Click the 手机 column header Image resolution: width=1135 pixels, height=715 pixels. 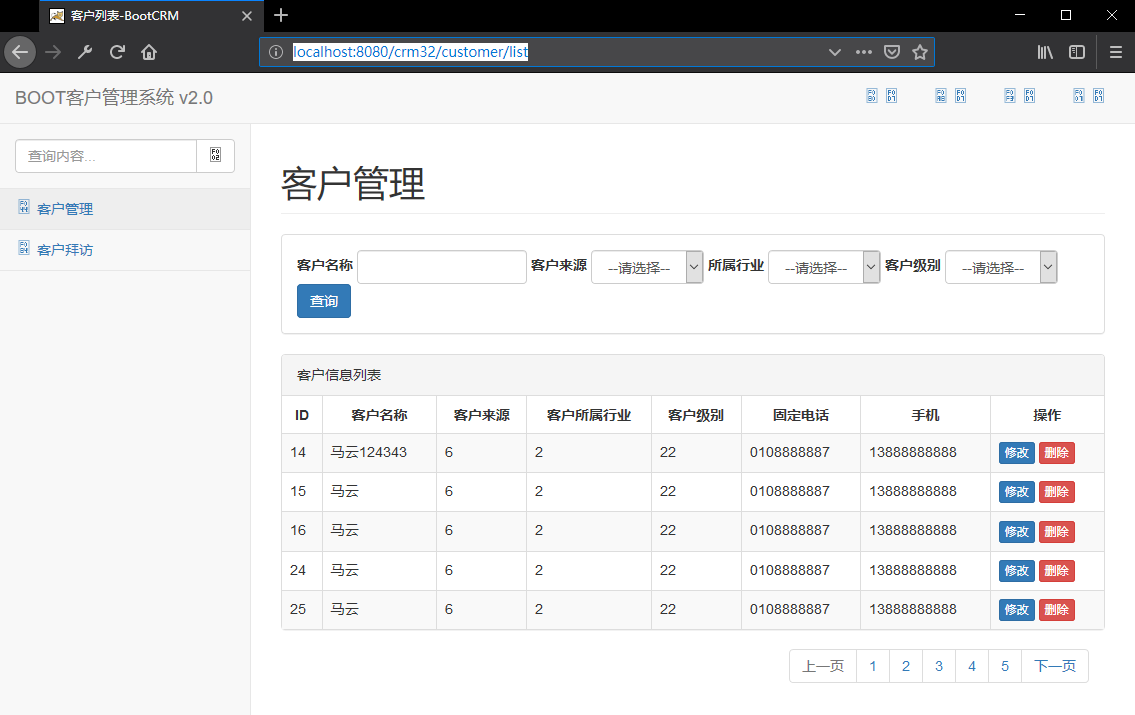[x=925, y=415]
